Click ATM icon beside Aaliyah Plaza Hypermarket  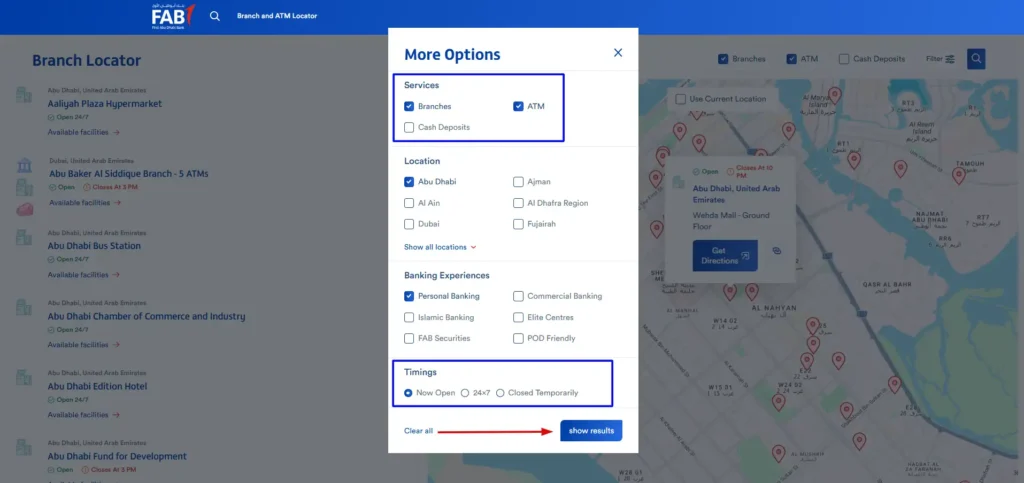[x=24, y=95]
